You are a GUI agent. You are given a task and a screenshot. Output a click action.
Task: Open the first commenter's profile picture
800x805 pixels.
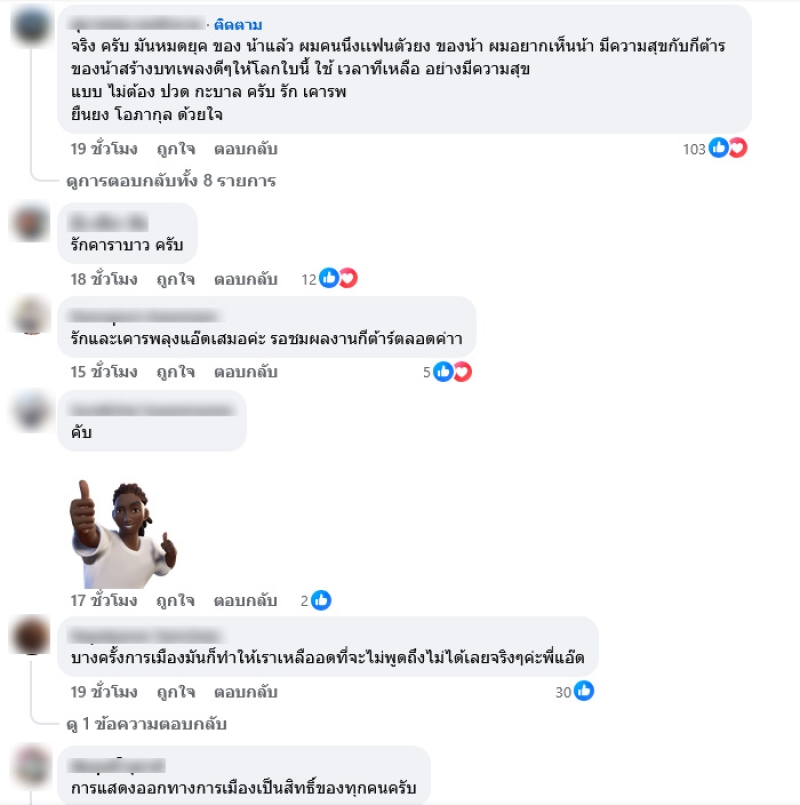point(31,25)
